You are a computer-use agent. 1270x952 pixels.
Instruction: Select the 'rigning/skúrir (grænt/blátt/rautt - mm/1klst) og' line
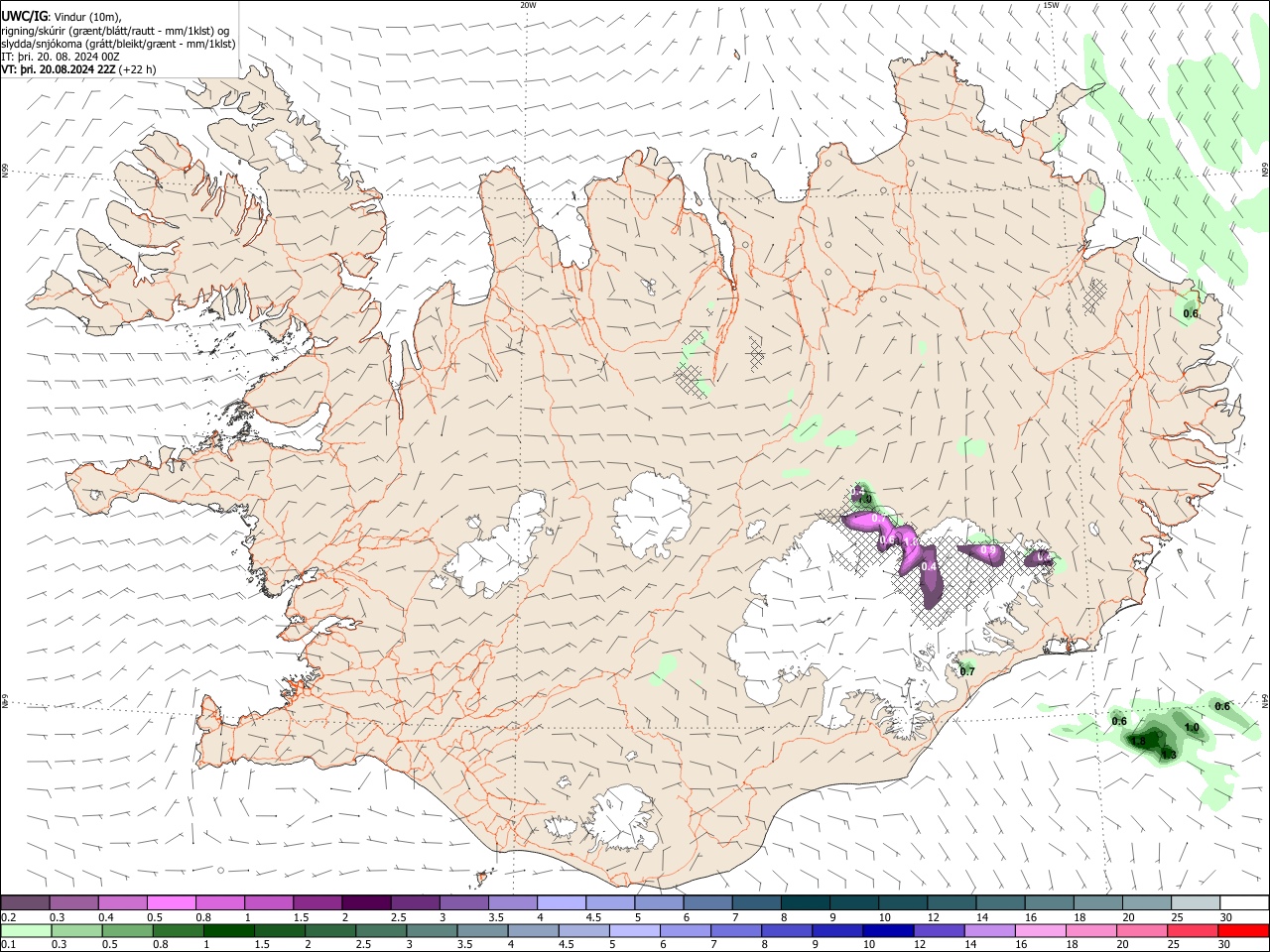point(115,30)
